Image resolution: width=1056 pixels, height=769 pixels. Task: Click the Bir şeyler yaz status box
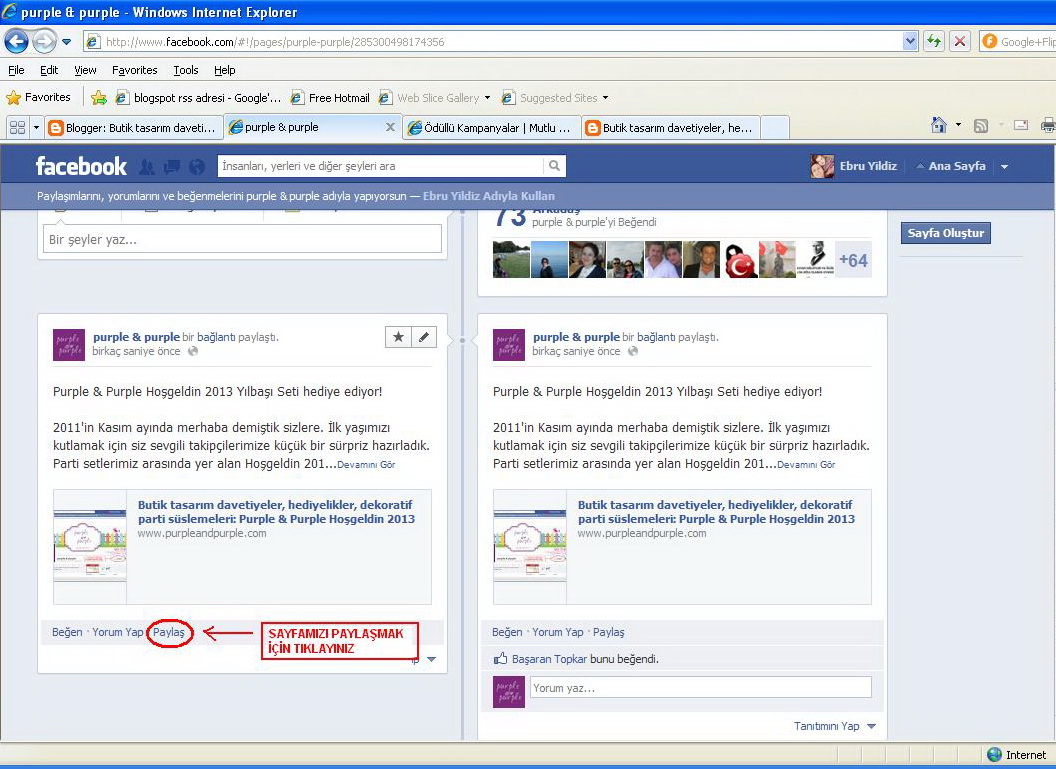point(242,239)
